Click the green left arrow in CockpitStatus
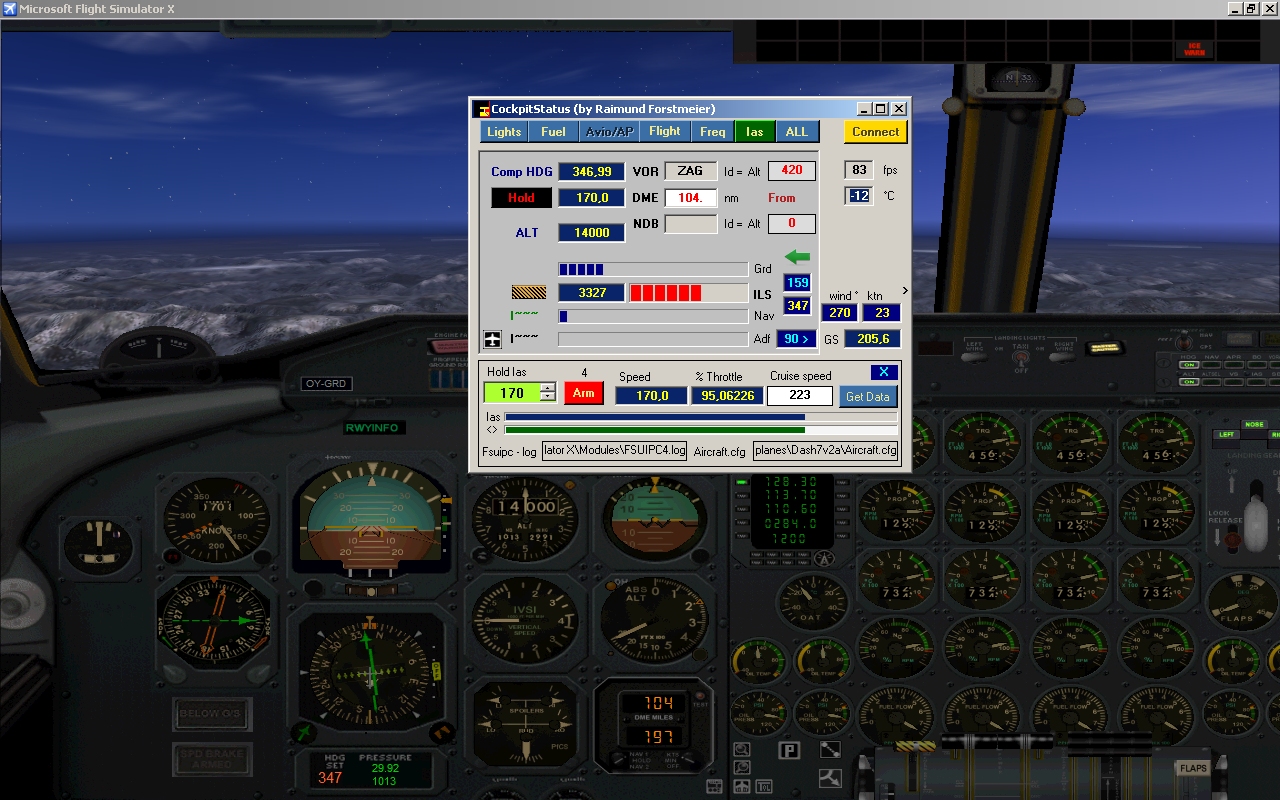 (x=797, y=257)
